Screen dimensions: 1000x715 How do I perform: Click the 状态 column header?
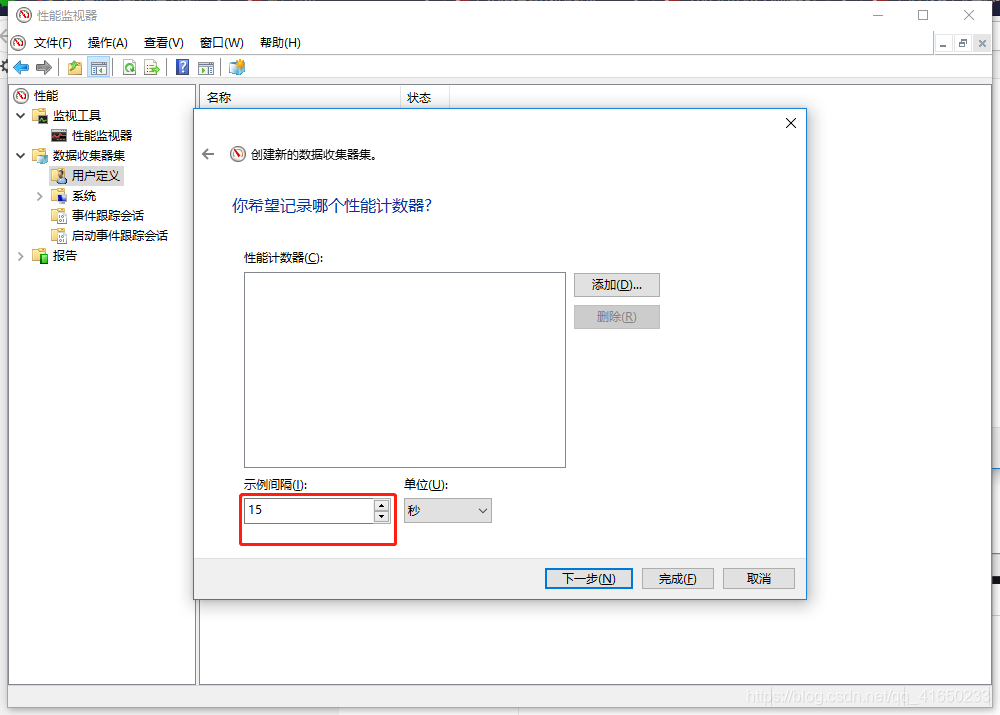(425, 98)
